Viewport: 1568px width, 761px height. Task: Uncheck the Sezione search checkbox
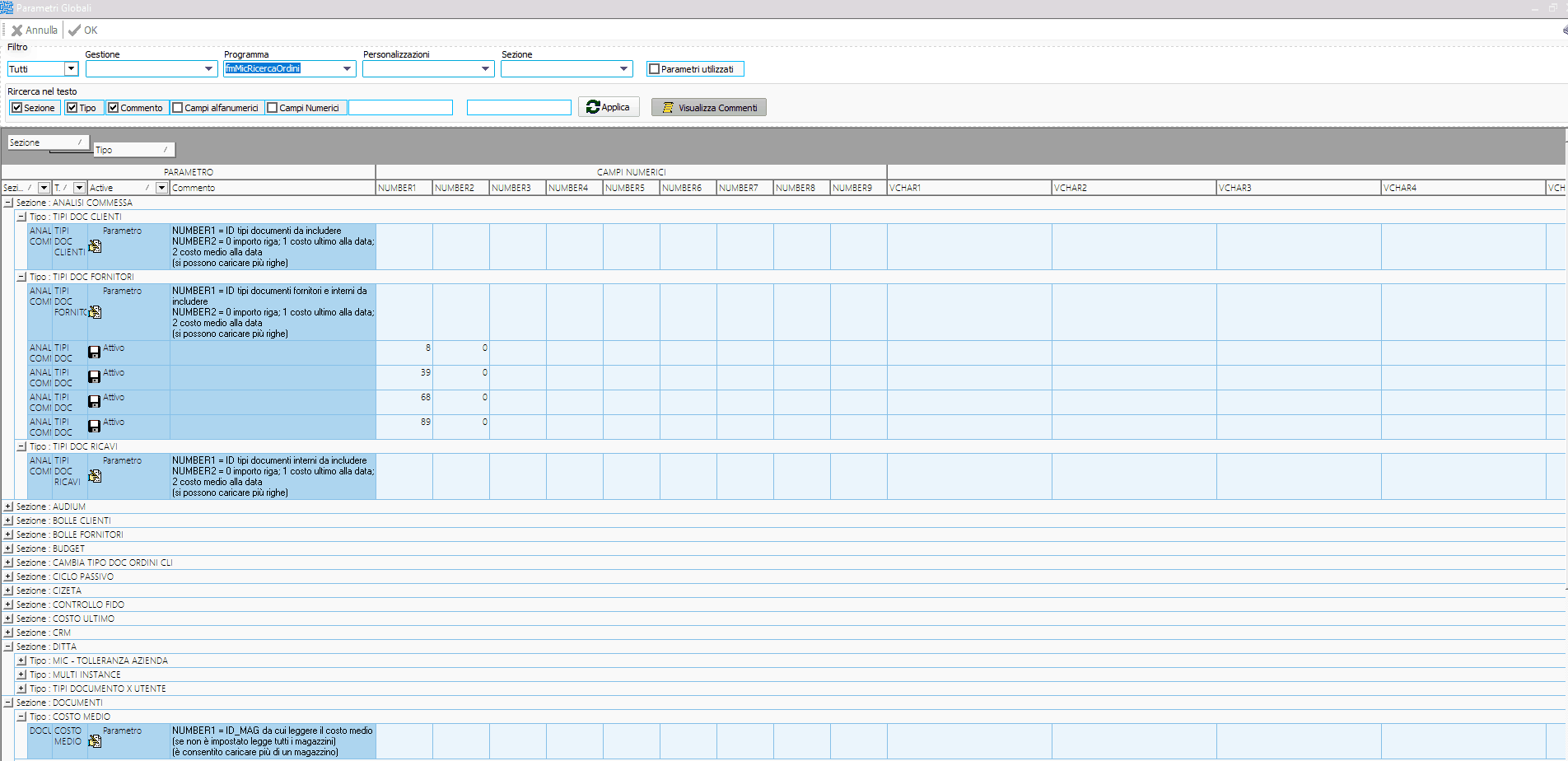(x=16, y=108)
